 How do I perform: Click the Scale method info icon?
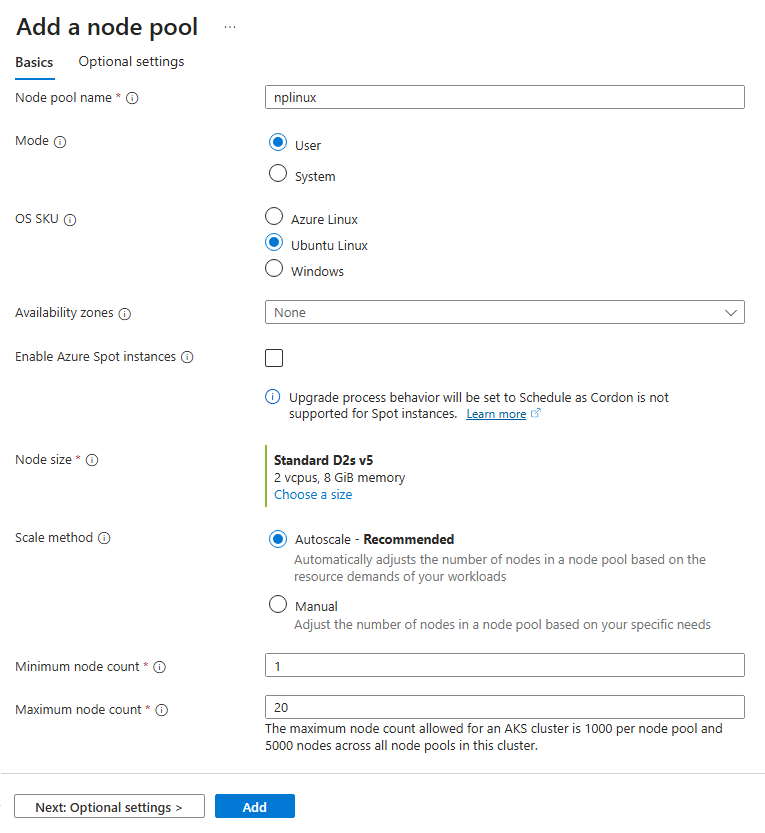pyautogui.click(x=104, y=538)
